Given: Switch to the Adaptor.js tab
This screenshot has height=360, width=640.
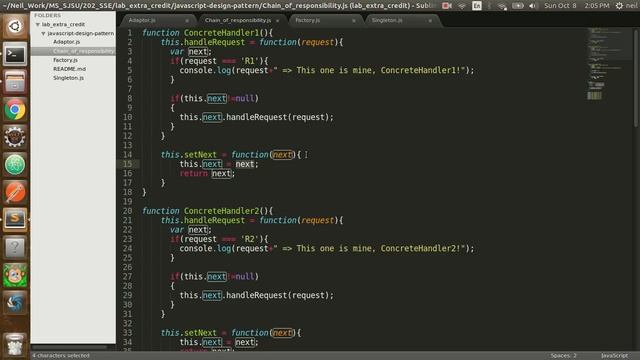Looking at the screenshot, I should (142, 20).
